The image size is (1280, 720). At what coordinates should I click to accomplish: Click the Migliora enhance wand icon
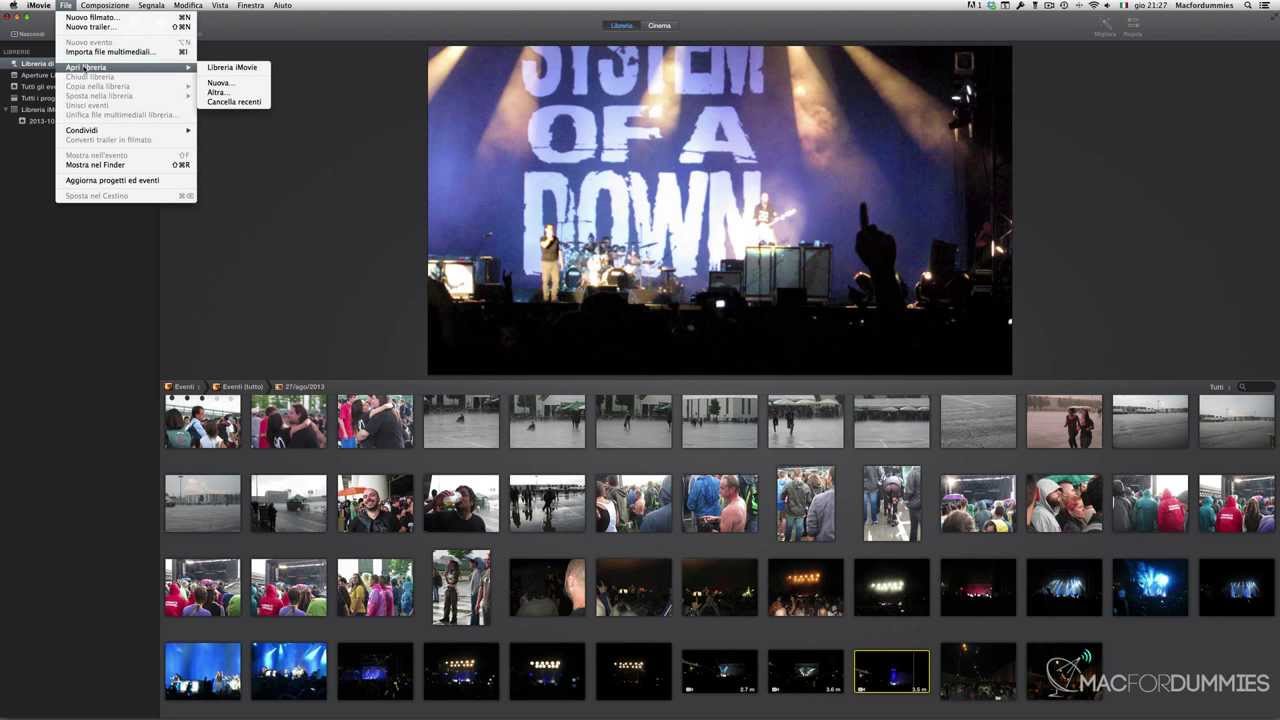(x=1105, y=27)
